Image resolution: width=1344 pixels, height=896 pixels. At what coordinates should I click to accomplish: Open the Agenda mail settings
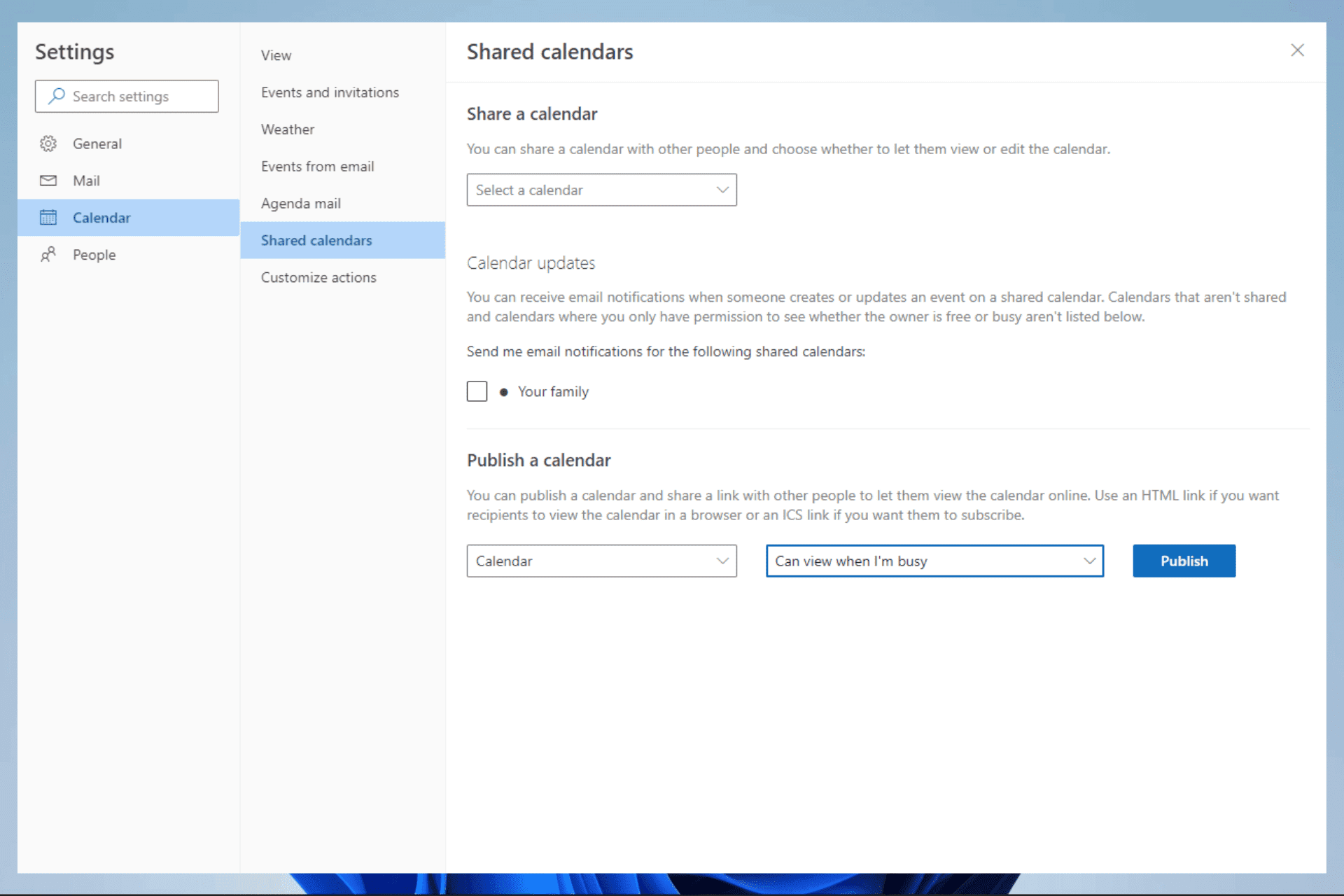(300, 203)
